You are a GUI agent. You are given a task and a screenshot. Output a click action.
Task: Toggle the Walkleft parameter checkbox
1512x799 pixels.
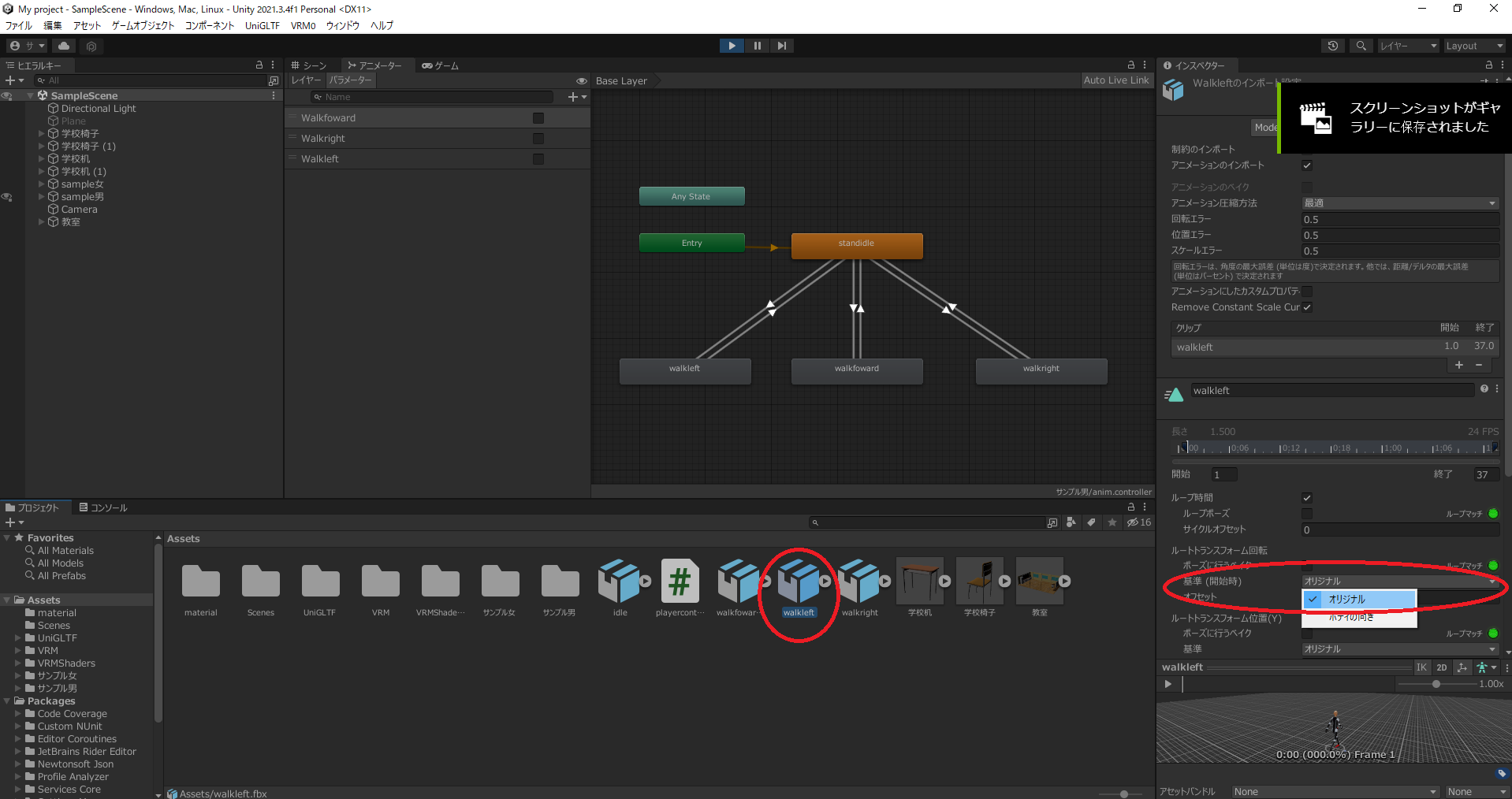tap(538, 159)
